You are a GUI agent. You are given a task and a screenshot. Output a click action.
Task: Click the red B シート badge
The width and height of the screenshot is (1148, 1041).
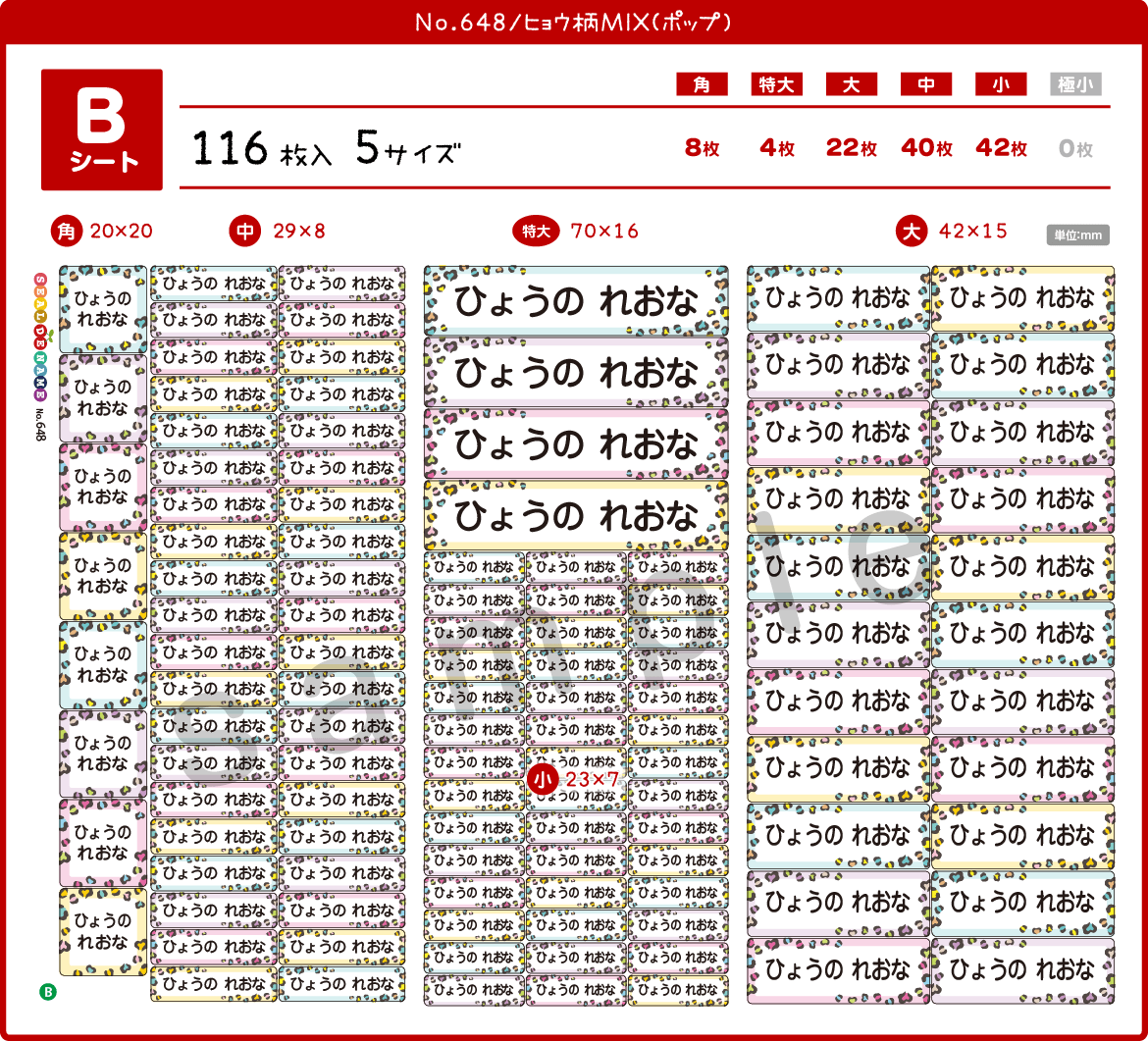pyautogui.click(x=102, y=130)
